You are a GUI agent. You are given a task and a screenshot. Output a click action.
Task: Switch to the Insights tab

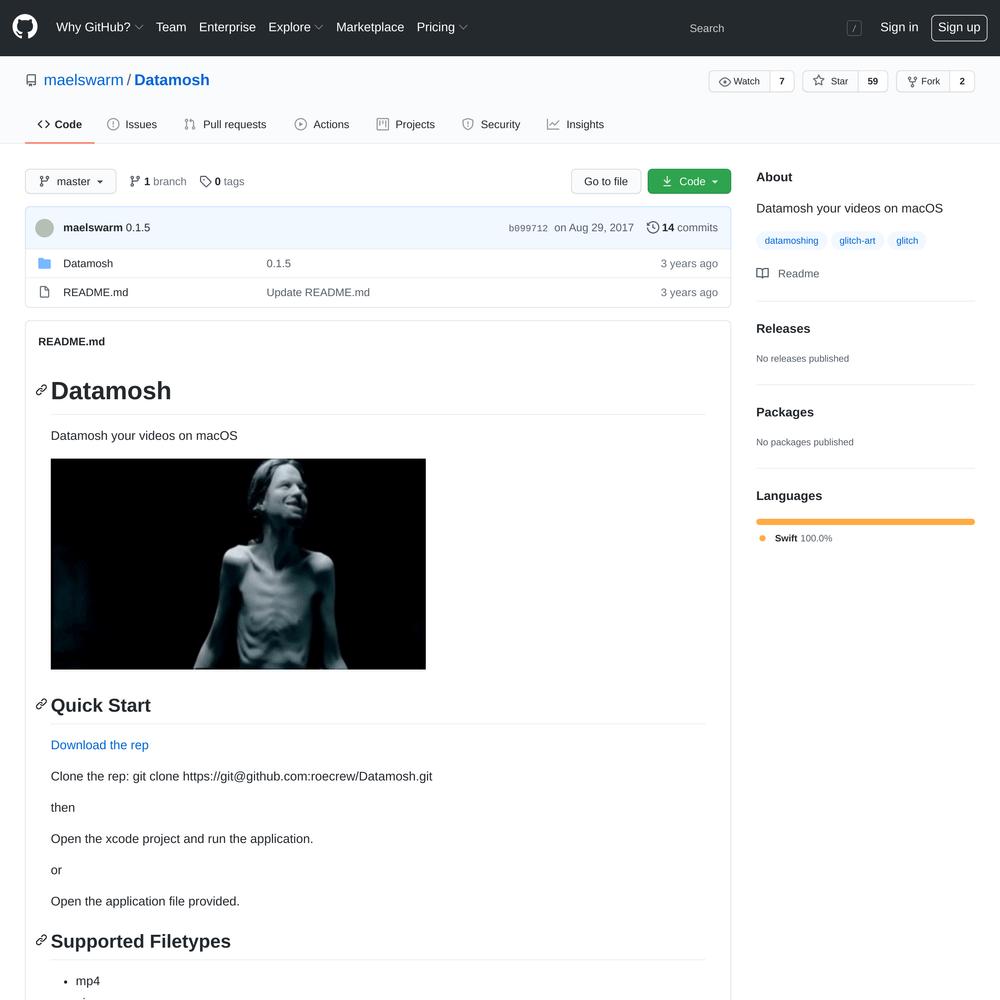click(x=575, y=124)
